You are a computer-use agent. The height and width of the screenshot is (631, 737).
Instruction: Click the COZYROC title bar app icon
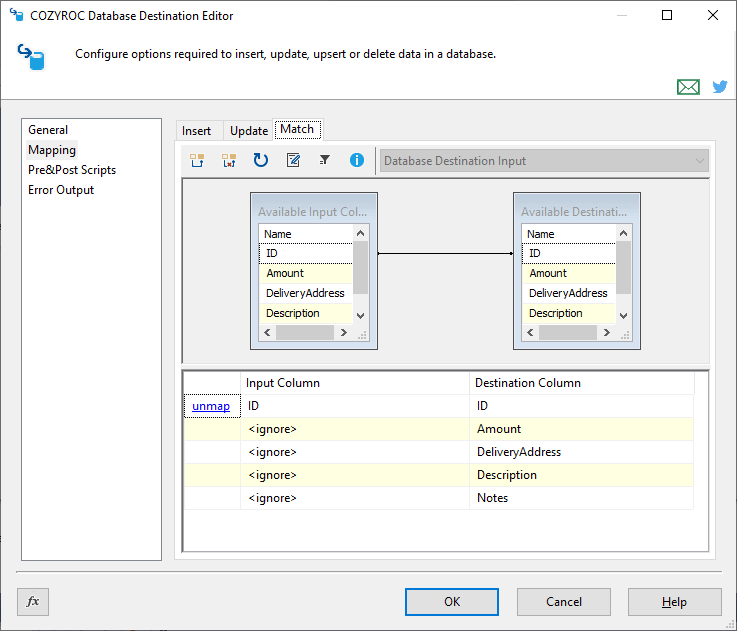[x=16, y=15]
